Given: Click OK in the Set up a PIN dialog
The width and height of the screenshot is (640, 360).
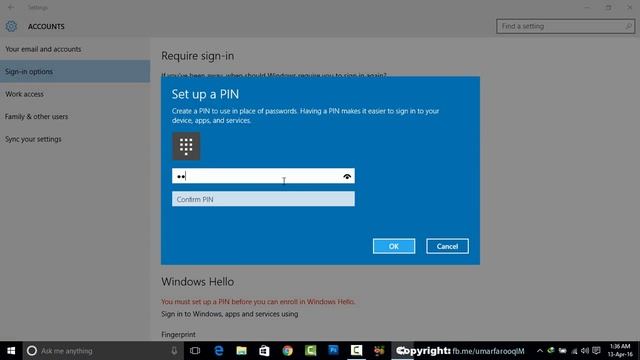Looking at the screenshot, I should [393, 246].
